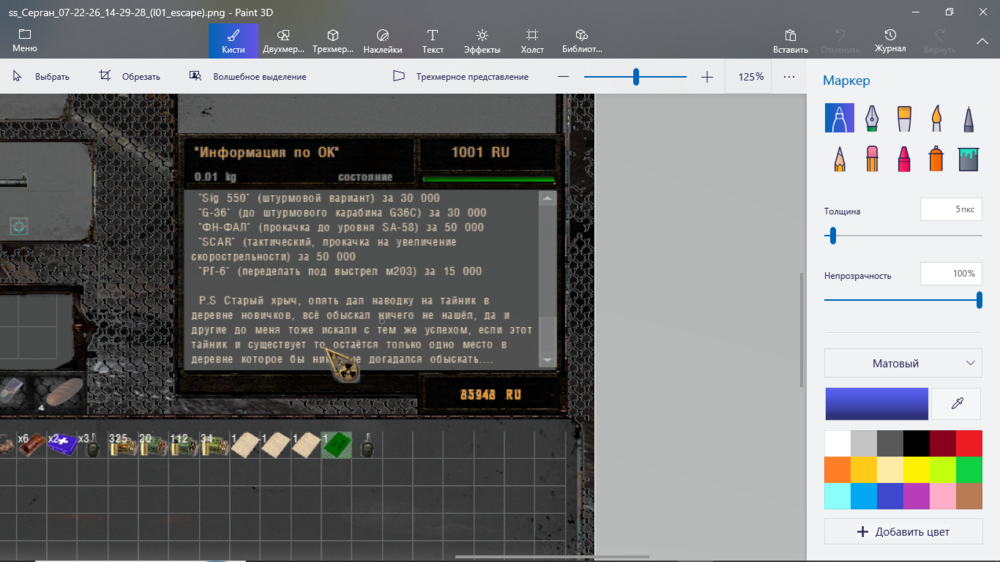Pick color with the eyedropper

click(957, 403)
